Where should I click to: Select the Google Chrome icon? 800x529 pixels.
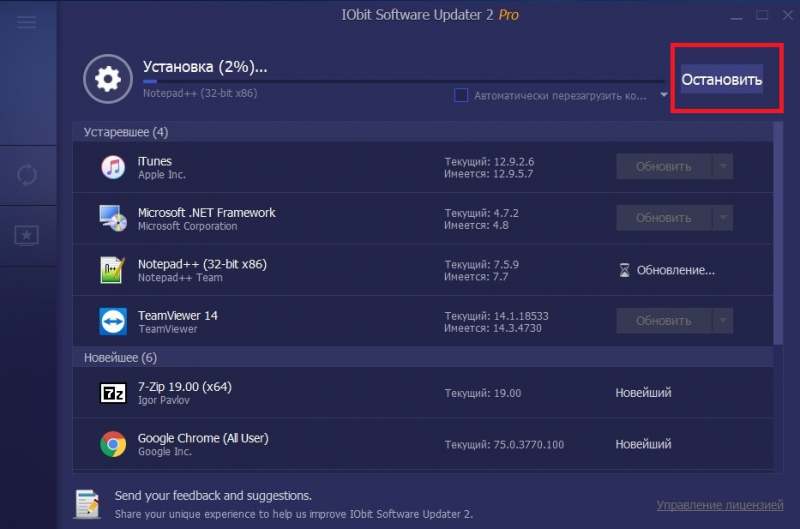113,444
